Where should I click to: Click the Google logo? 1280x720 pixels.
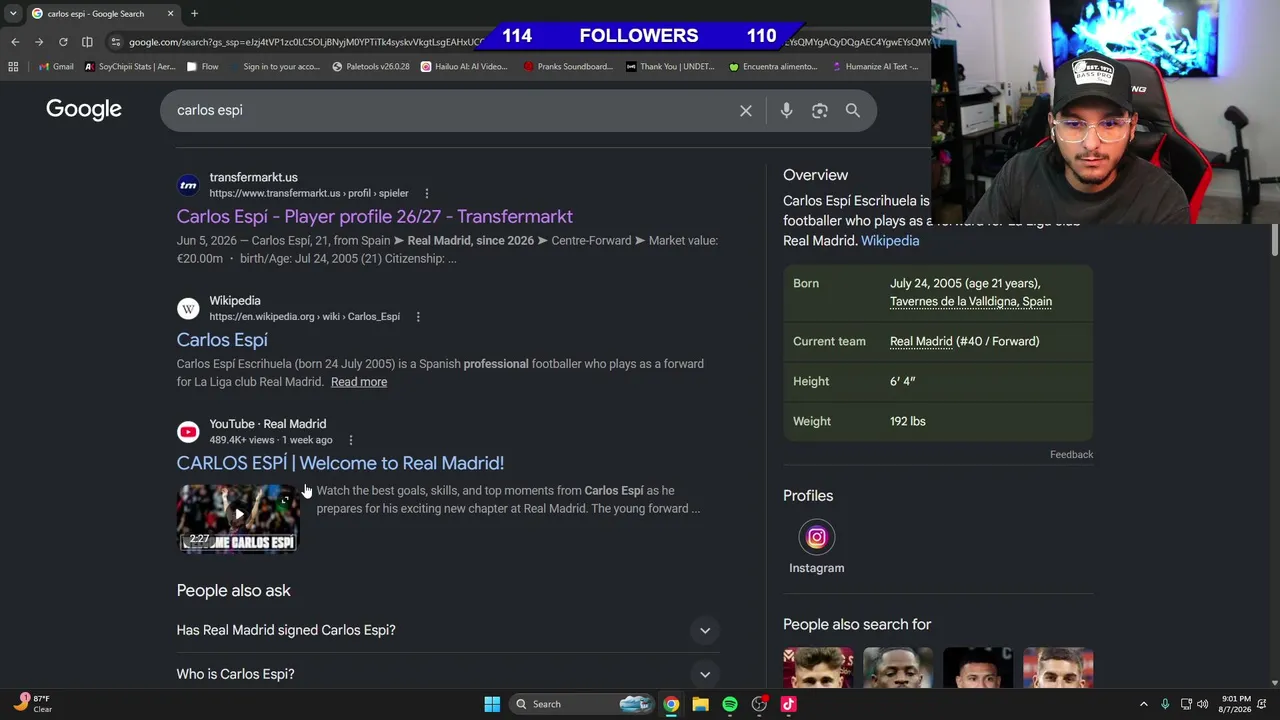[x=84, y=110]
